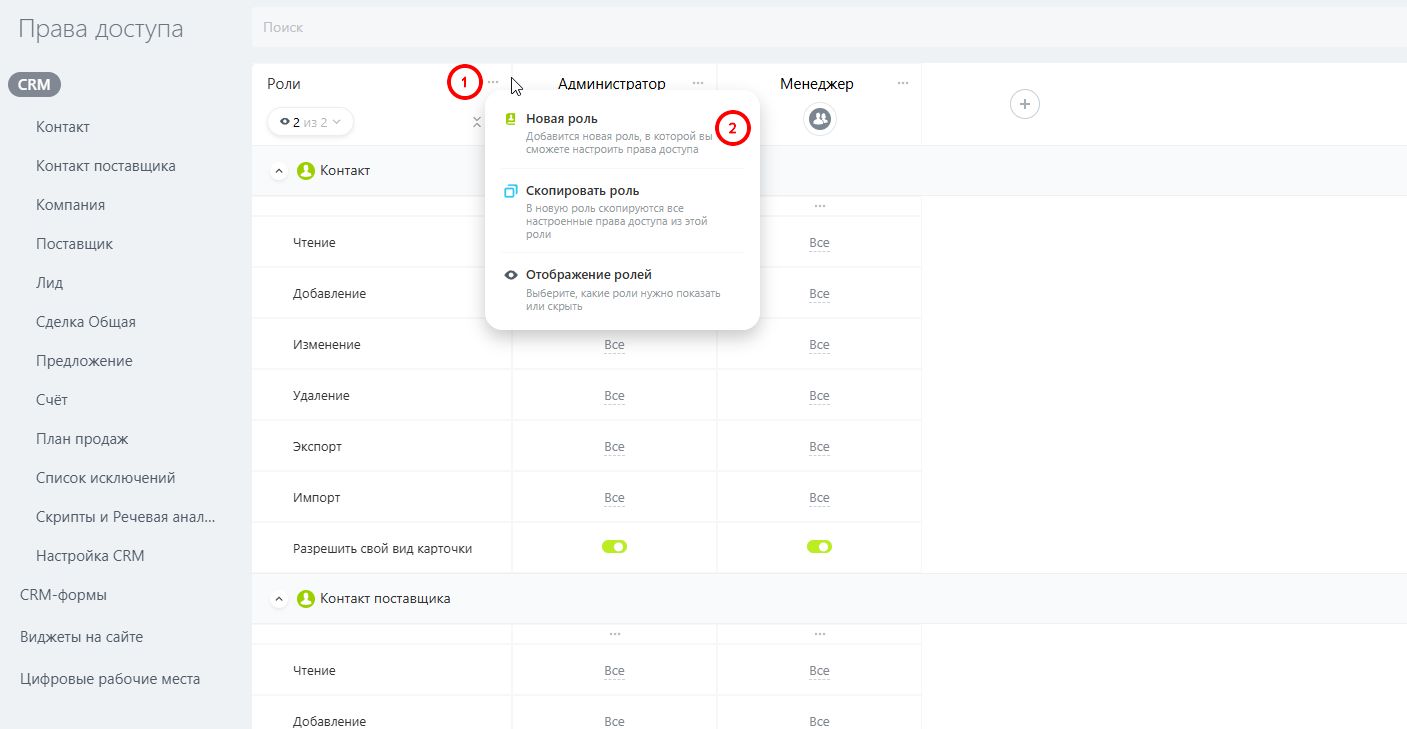Open Сделка Общая in the sidebar

(86, 322)
